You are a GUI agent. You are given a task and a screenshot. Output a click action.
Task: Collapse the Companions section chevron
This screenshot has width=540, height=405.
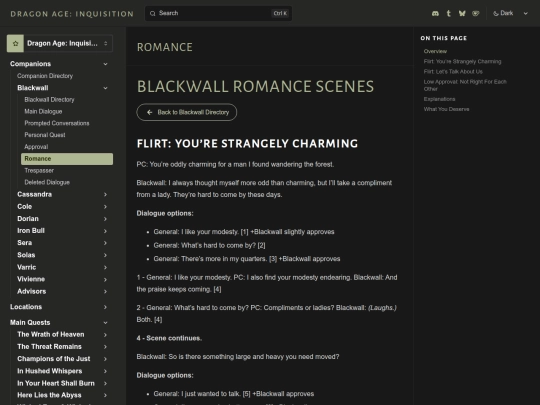tap(105, 64)
